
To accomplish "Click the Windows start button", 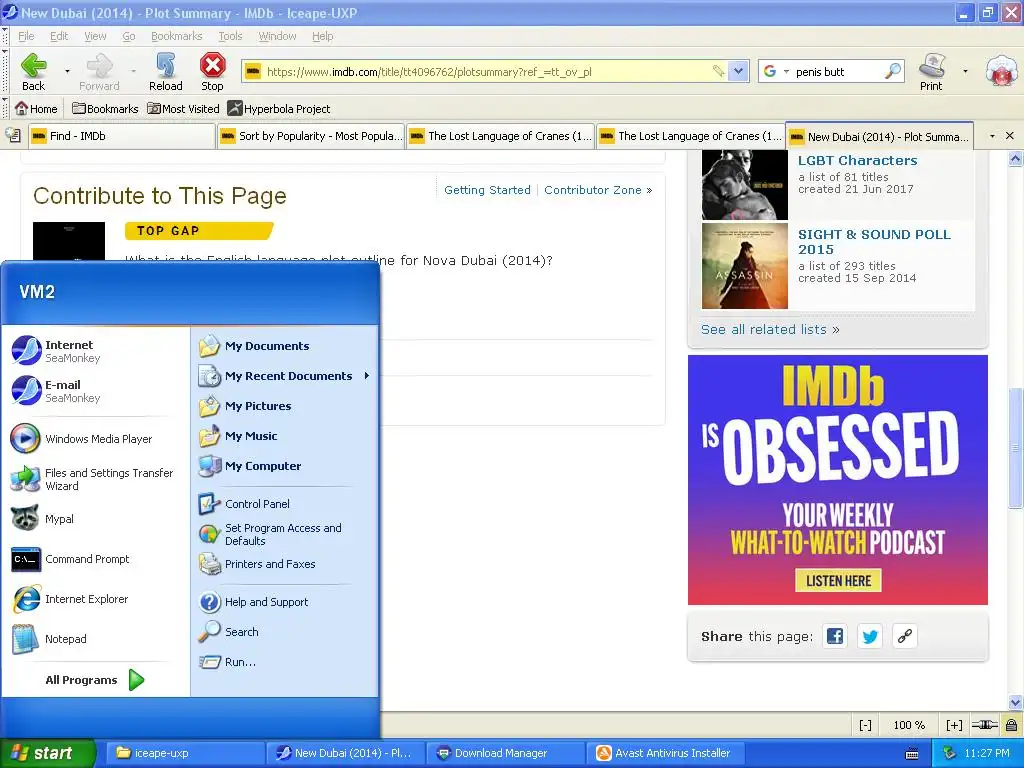I will 48,753.
